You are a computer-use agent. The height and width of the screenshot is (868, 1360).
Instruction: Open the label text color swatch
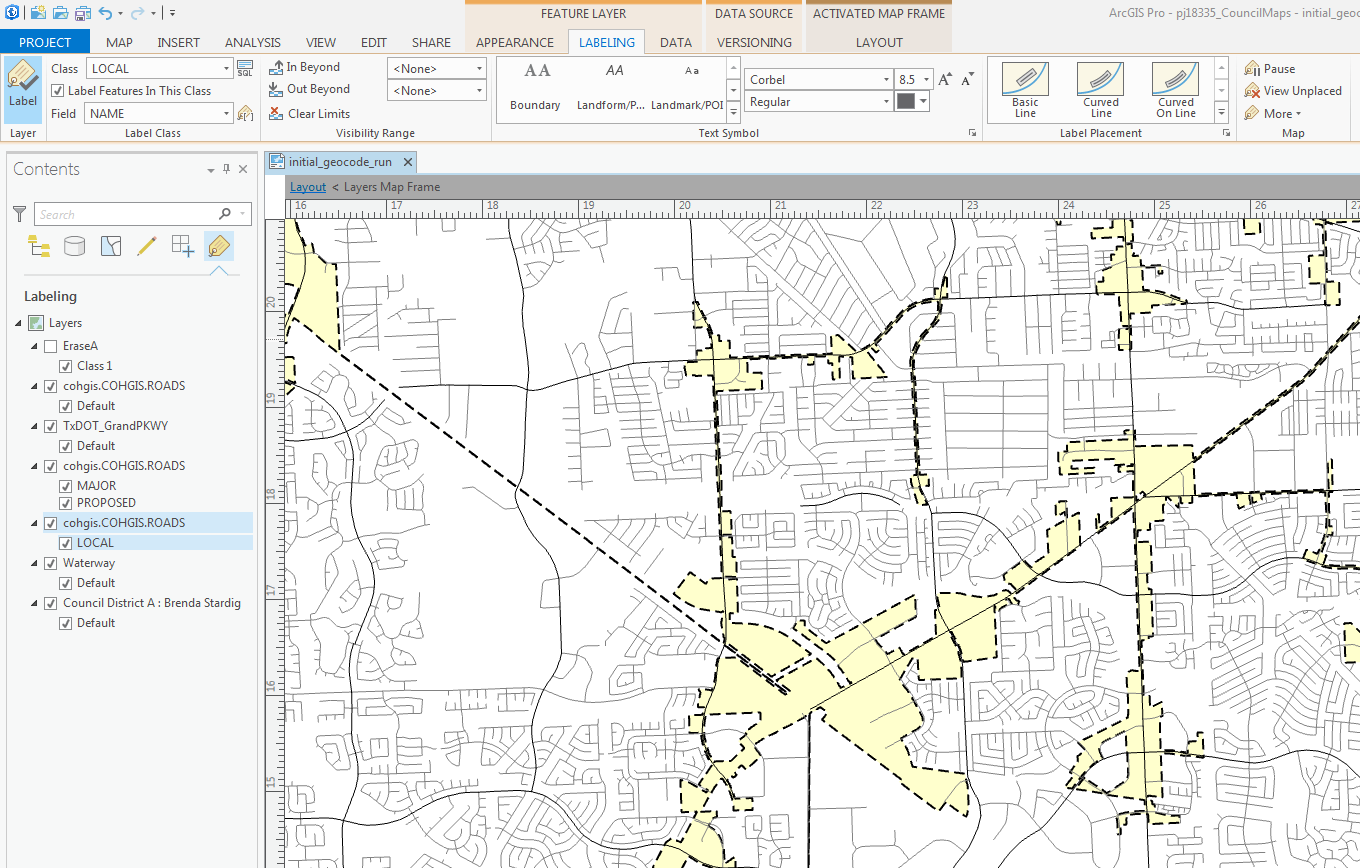tap(906, 102)
